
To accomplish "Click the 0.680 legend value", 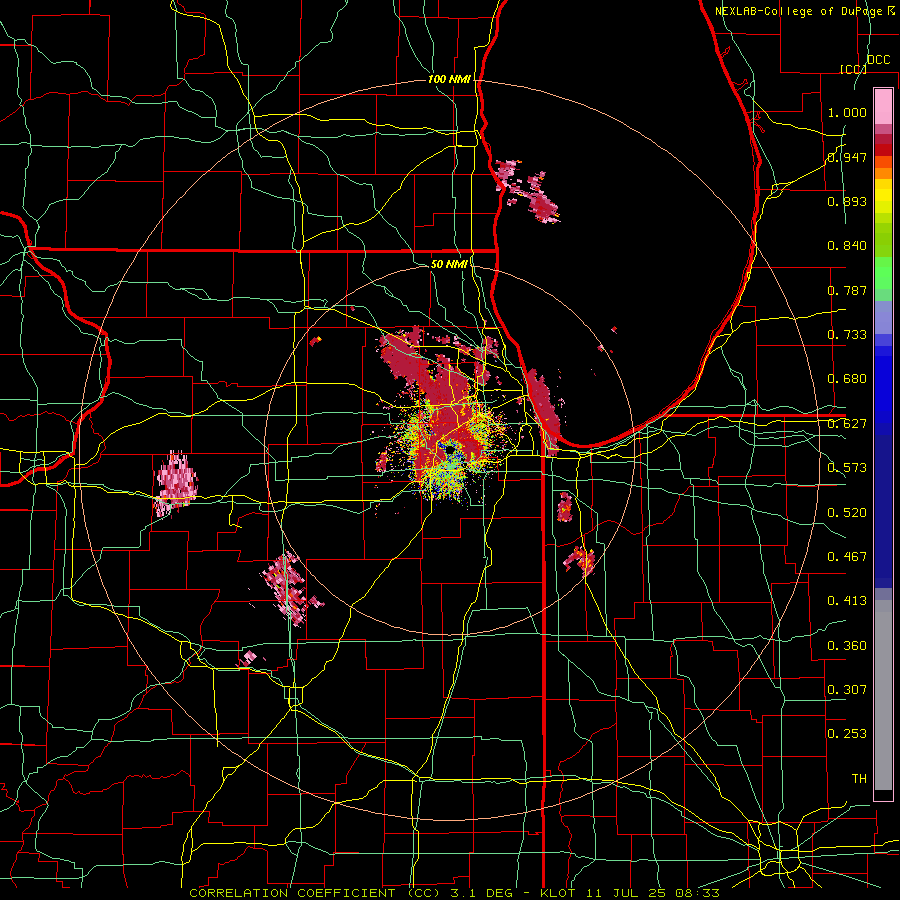I will click(847, 379).
